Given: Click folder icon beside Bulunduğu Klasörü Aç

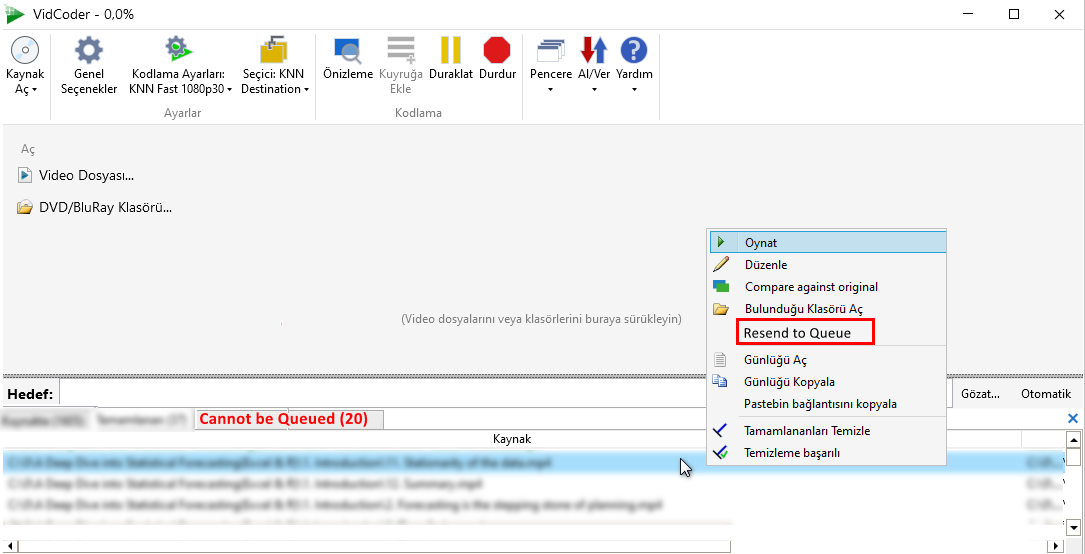Looking at the screenshot, I should [x=721, y=308].
